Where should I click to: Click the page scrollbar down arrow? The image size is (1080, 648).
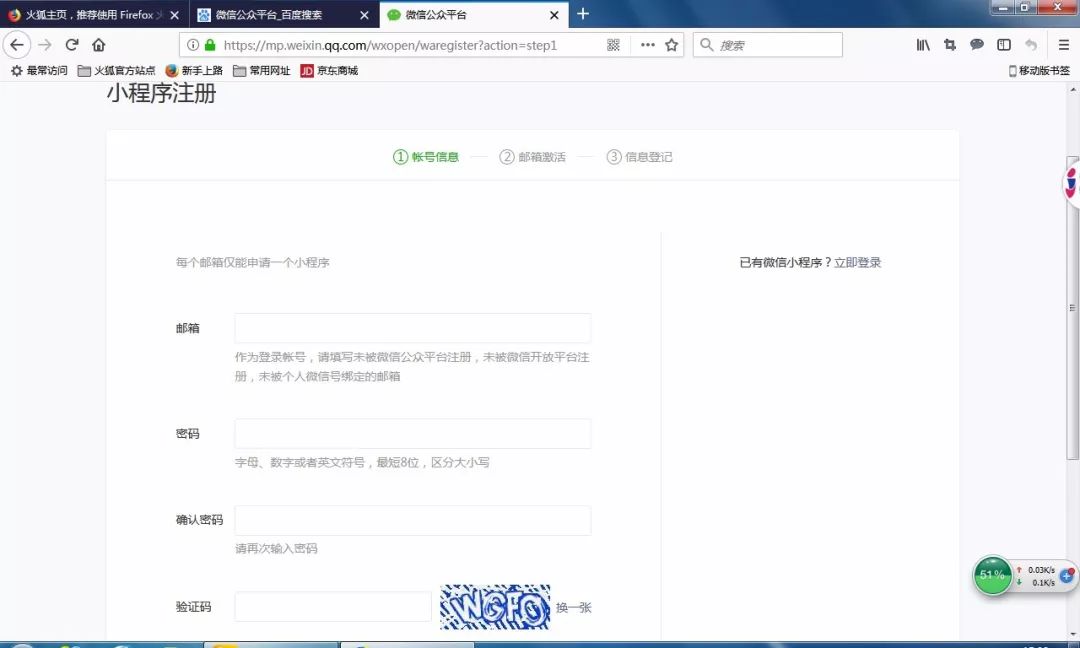tap(1072, 634)
